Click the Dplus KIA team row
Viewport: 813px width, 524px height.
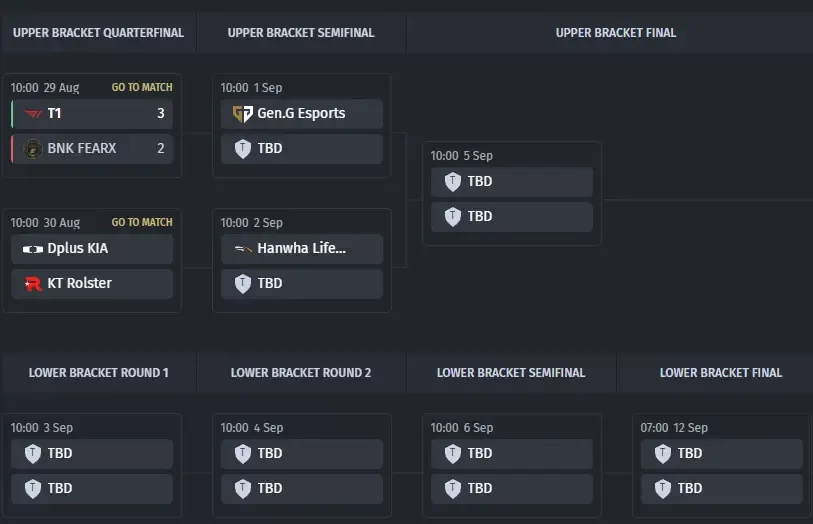pyautogui.click(x=92, y=249)
